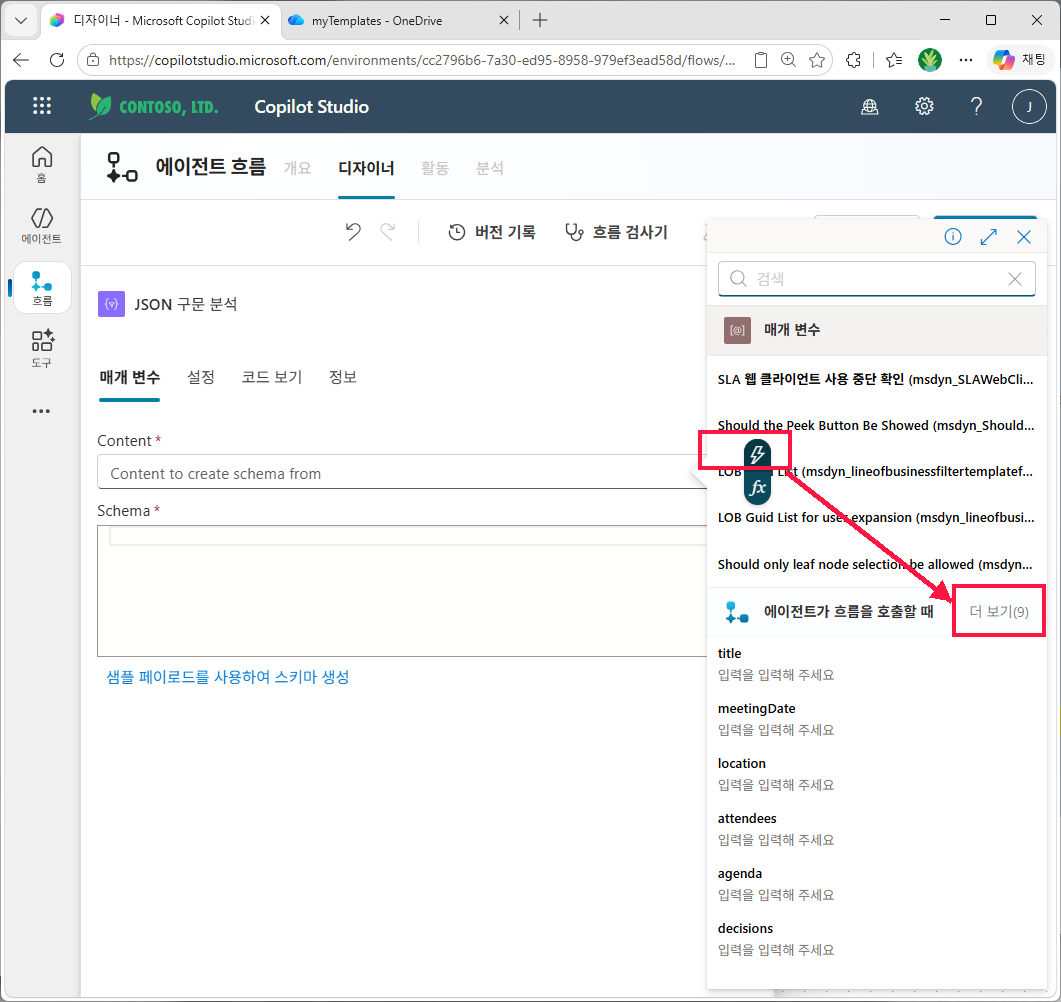Open Tools (도구) in the sidebar
The height and width of the screenshot is (1002, 1061).
tap(41, 348)
